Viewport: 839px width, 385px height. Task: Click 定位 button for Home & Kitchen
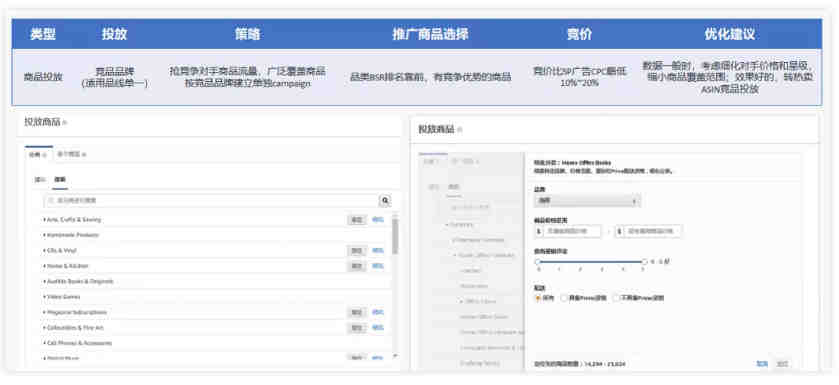pyautogui.click(x=356, y=266)
